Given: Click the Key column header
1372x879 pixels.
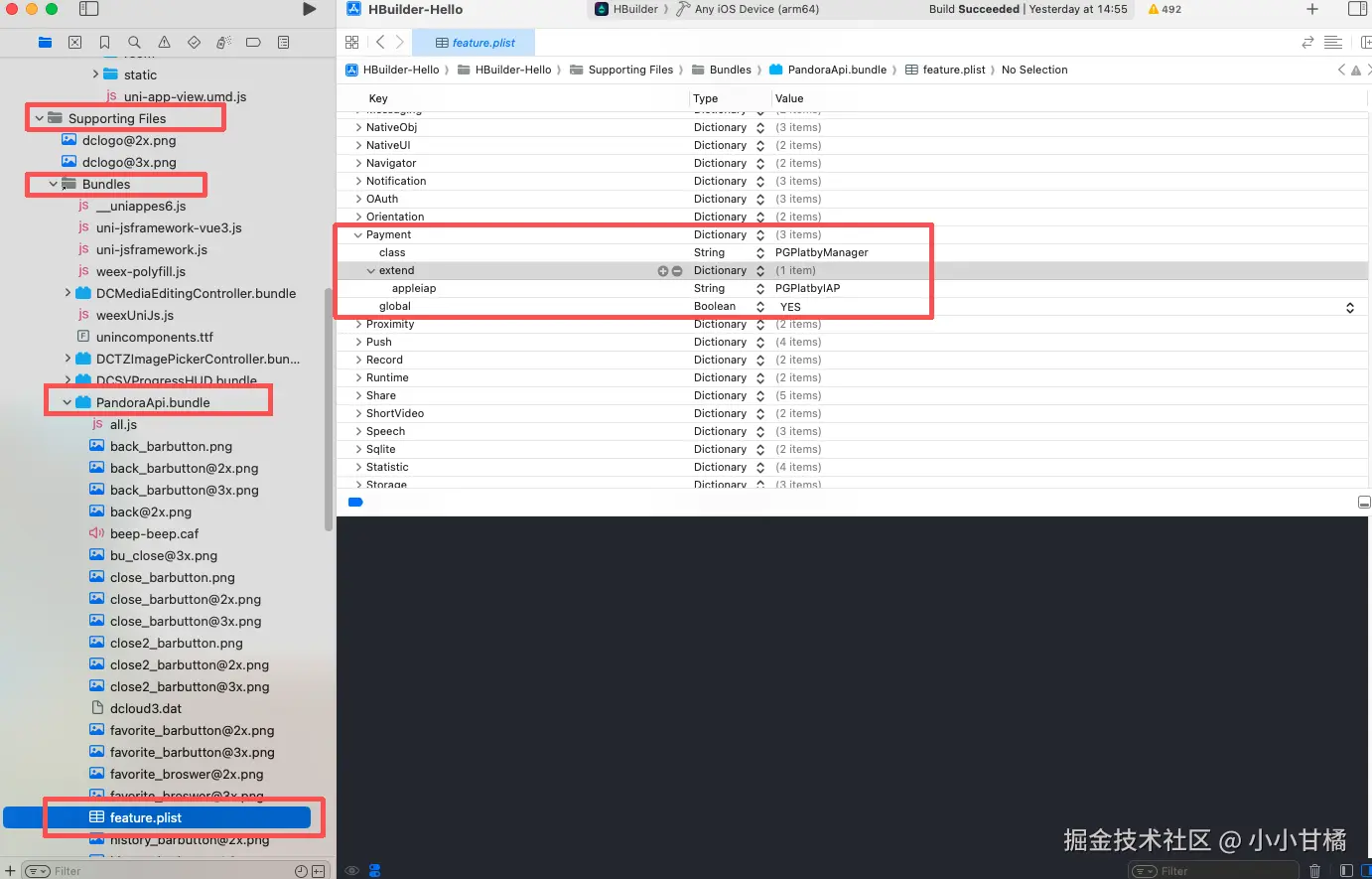Looking at the screenshot, I should coord(378,98).
